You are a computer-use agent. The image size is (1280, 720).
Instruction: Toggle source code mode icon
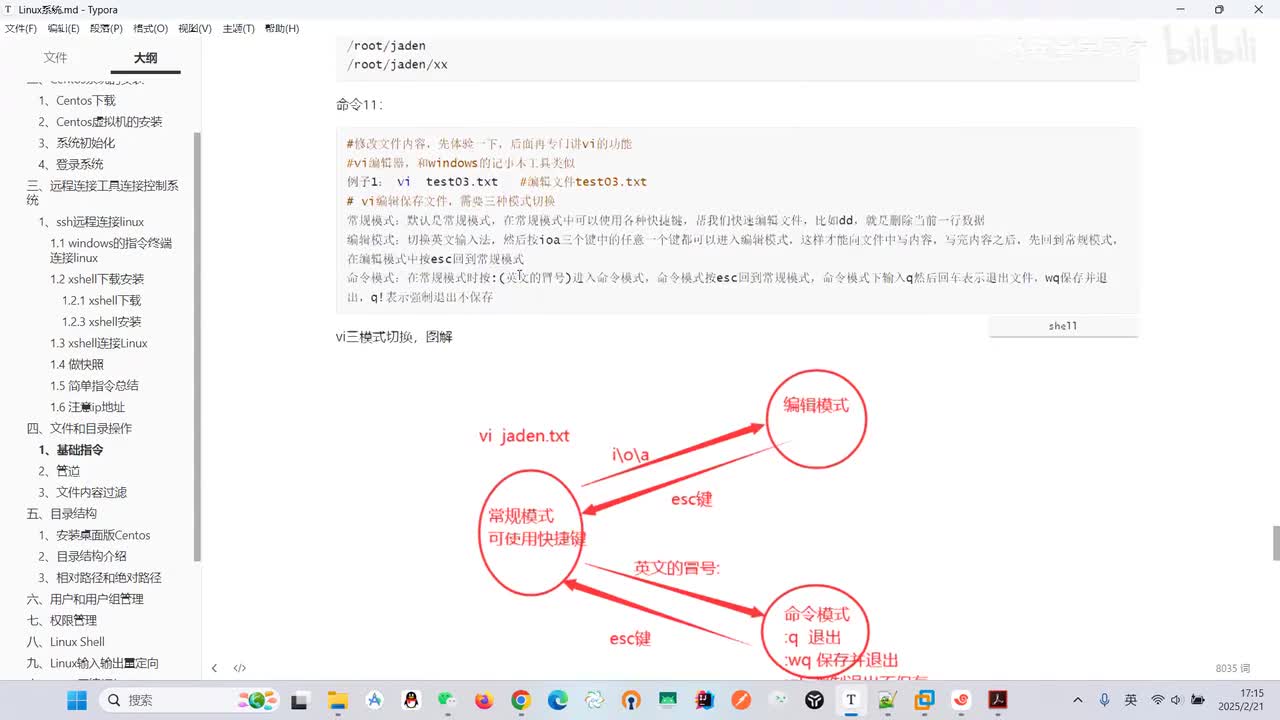coord(240,668)
